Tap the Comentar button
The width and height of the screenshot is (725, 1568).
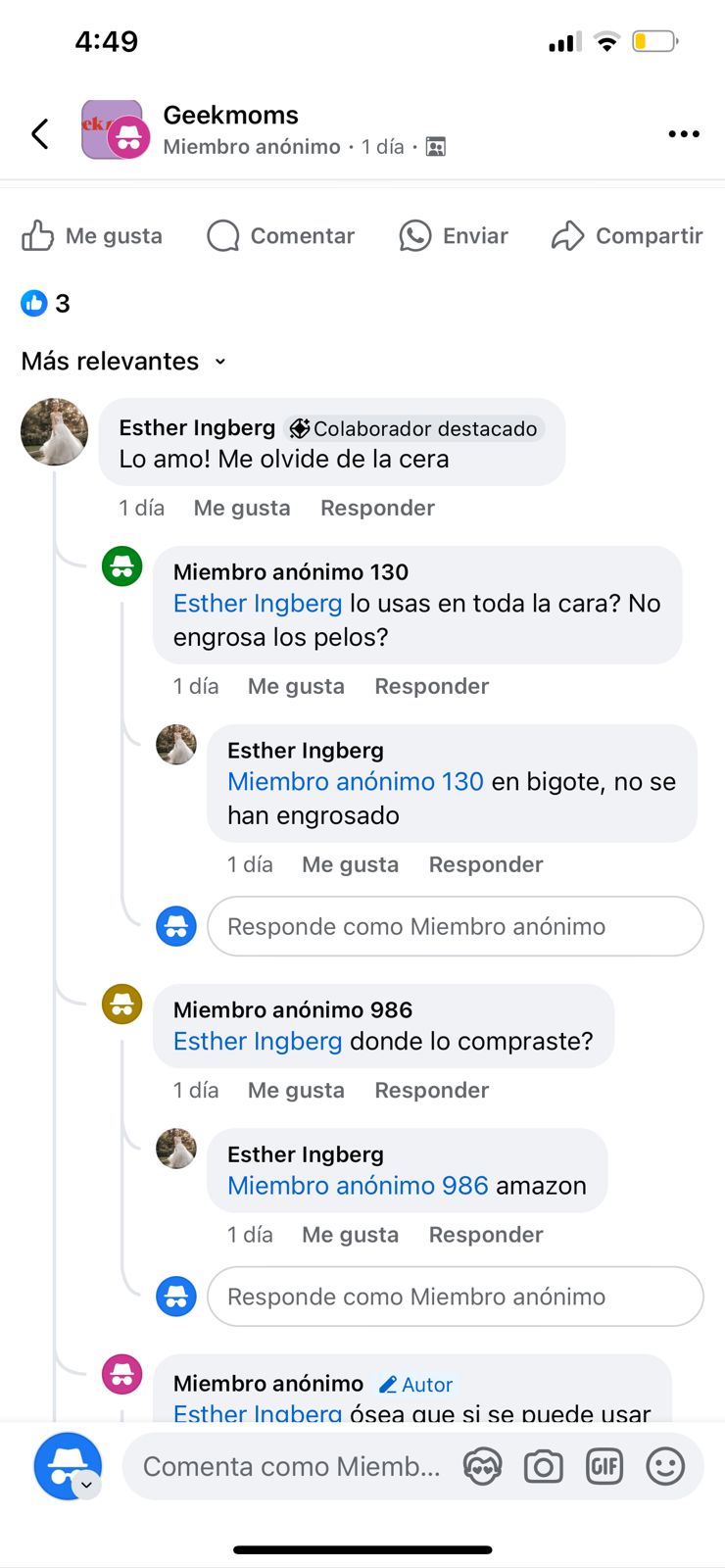(281, 236)
